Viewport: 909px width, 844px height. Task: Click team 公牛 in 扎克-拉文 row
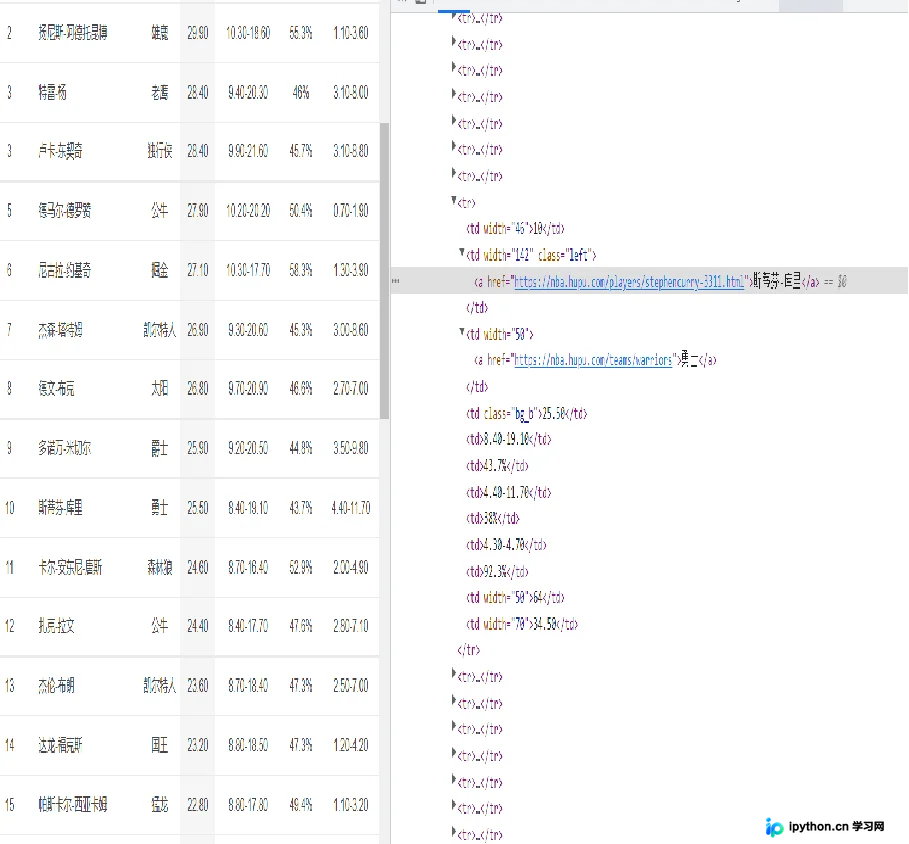point(160,626)
